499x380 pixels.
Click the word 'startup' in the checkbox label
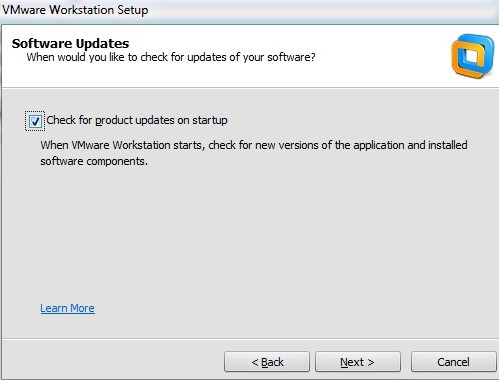point(210,120)
